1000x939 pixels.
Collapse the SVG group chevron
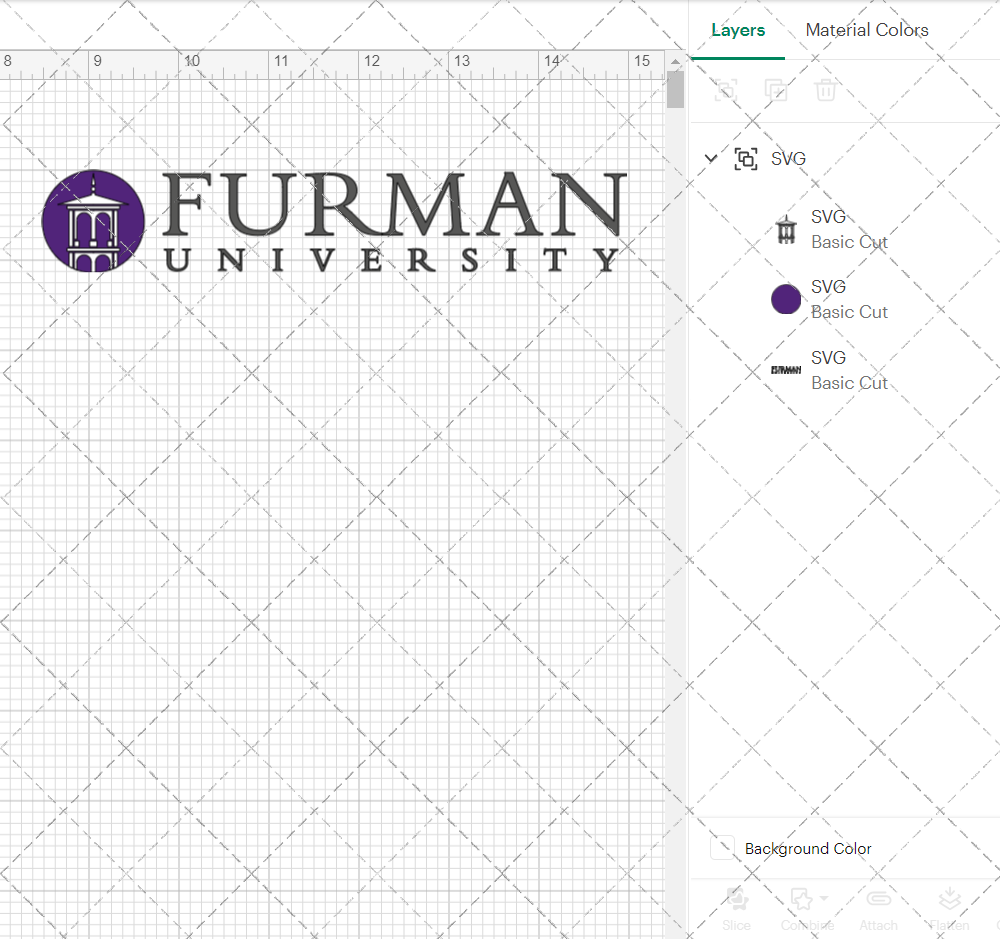(x=710, y=158)
